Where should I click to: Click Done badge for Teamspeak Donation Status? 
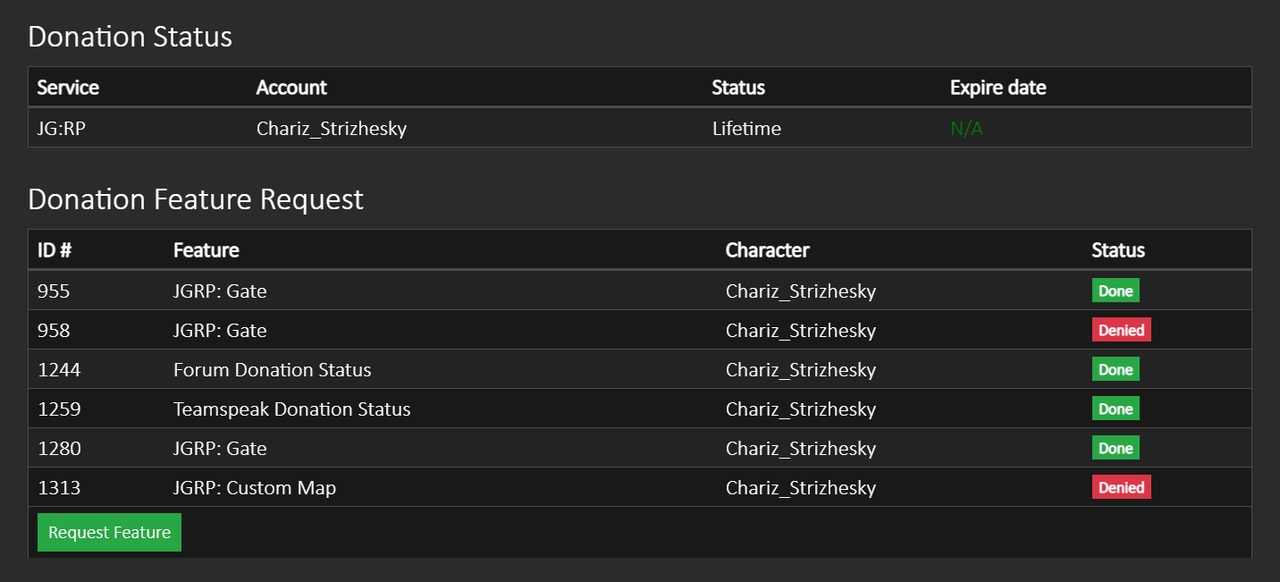tap(1115, 409)
